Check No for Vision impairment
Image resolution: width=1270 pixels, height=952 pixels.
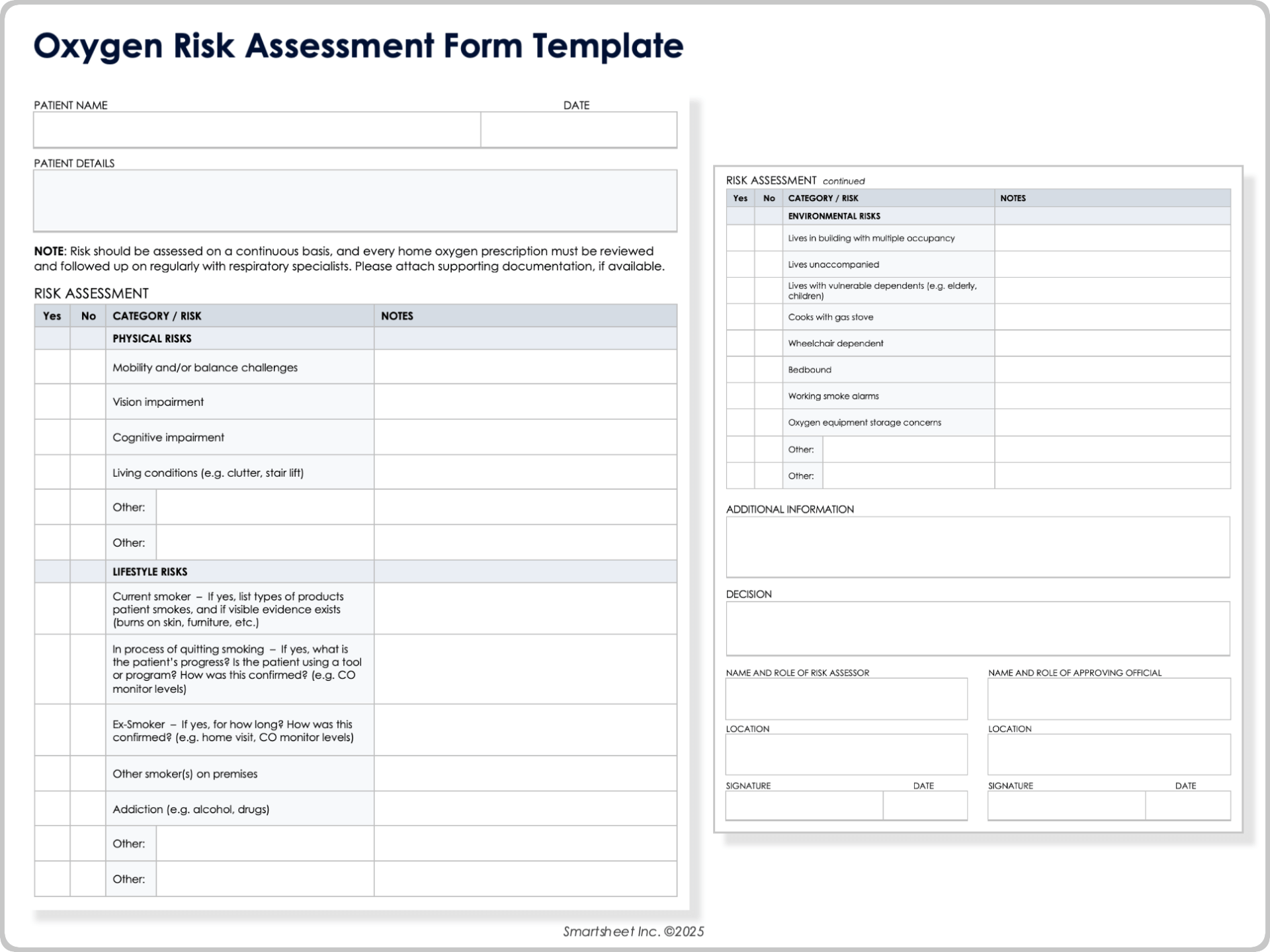click(88, 402)
